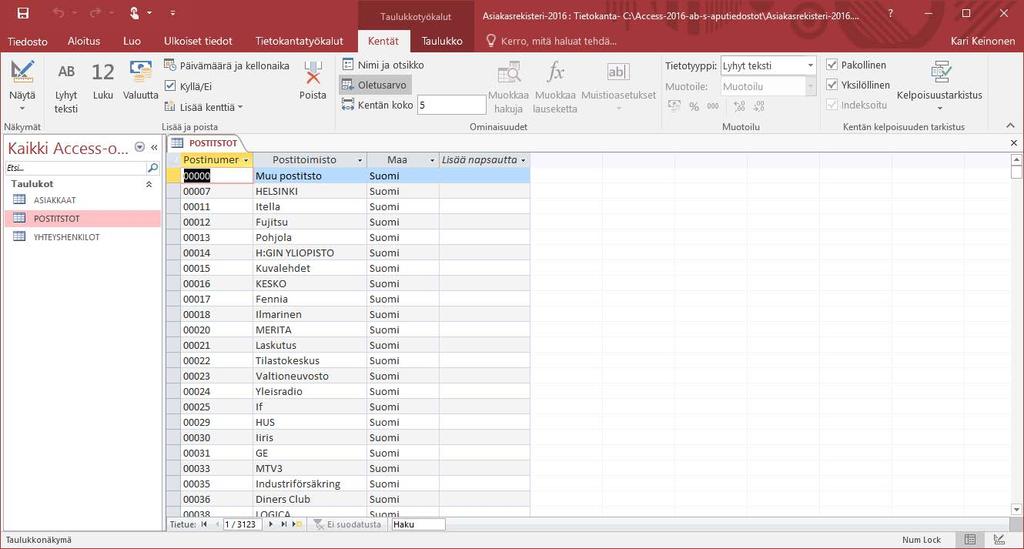The width and height of the screenshot is (1024, 549).
Task: Switch to datasheet view in status bar
Action: click(970, 539)
